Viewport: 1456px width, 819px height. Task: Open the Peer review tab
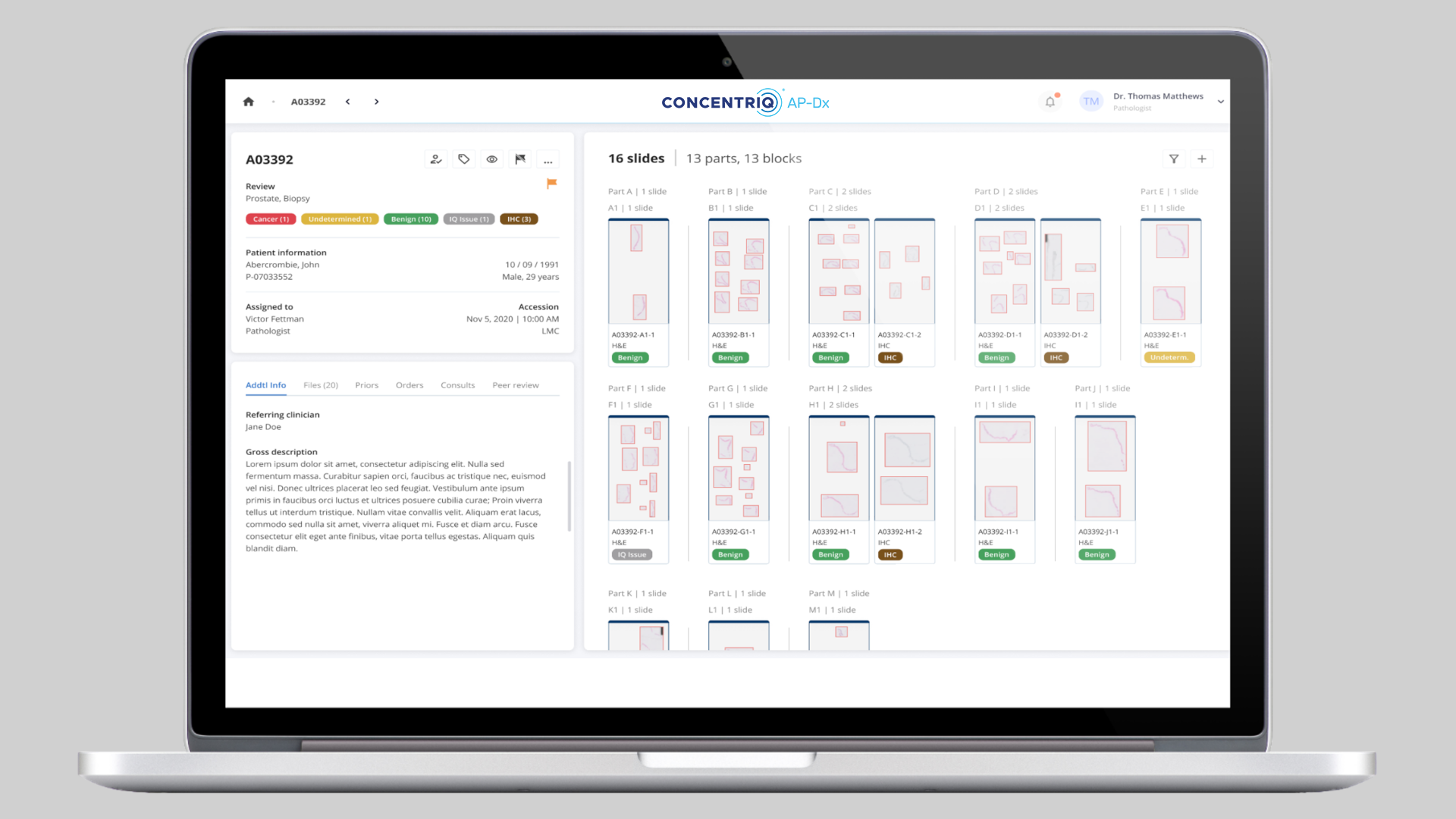pos(515,385)
